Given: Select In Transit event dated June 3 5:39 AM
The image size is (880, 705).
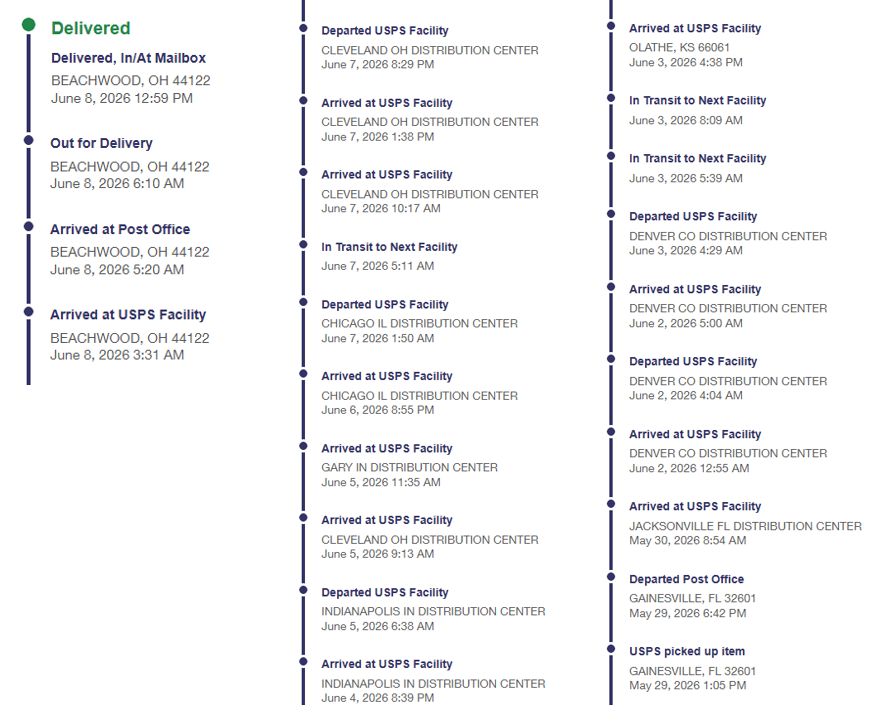Looking at the screenshot, I should click(698, 159).
